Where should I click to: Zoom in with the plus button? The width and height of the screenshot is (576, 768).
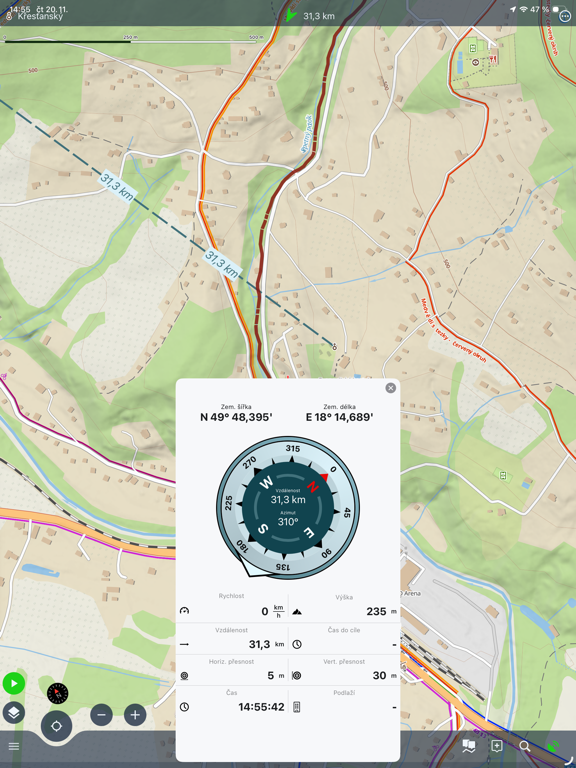coord(135,715)
